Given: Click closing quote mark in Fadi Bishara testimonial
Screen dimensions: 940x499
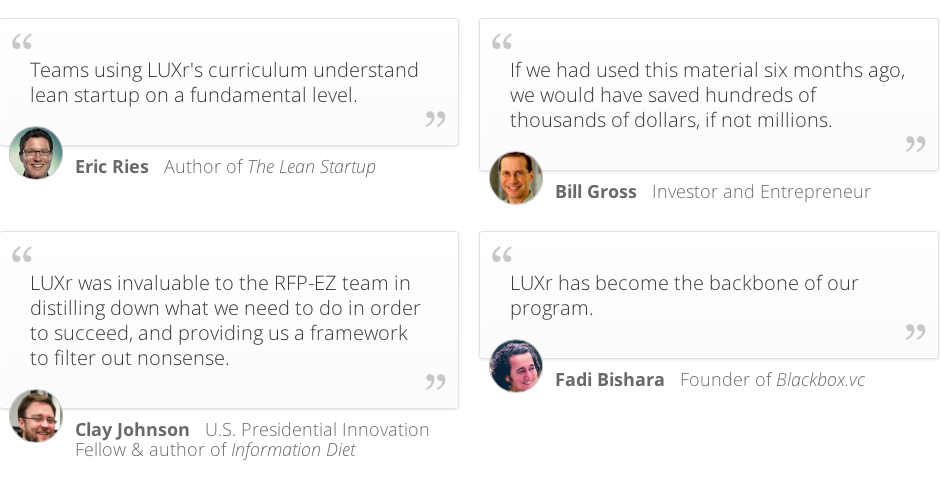Looking at the screenshot, I should [915, 332].
